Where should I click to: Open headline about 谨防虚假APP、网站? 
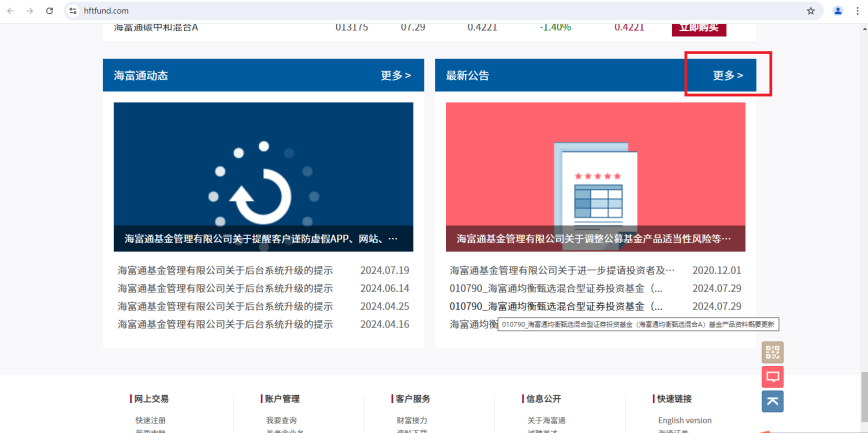pyautogui.click(x=261, y=239)
